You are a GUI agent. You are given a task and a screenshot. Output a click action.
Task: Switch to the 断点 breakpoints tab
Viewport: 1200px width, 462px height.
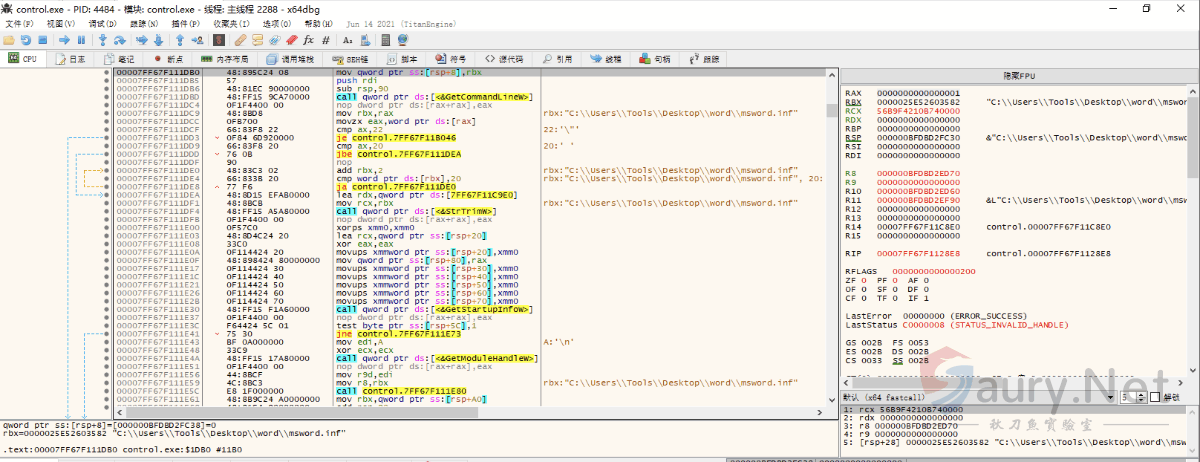pos(168,59)
